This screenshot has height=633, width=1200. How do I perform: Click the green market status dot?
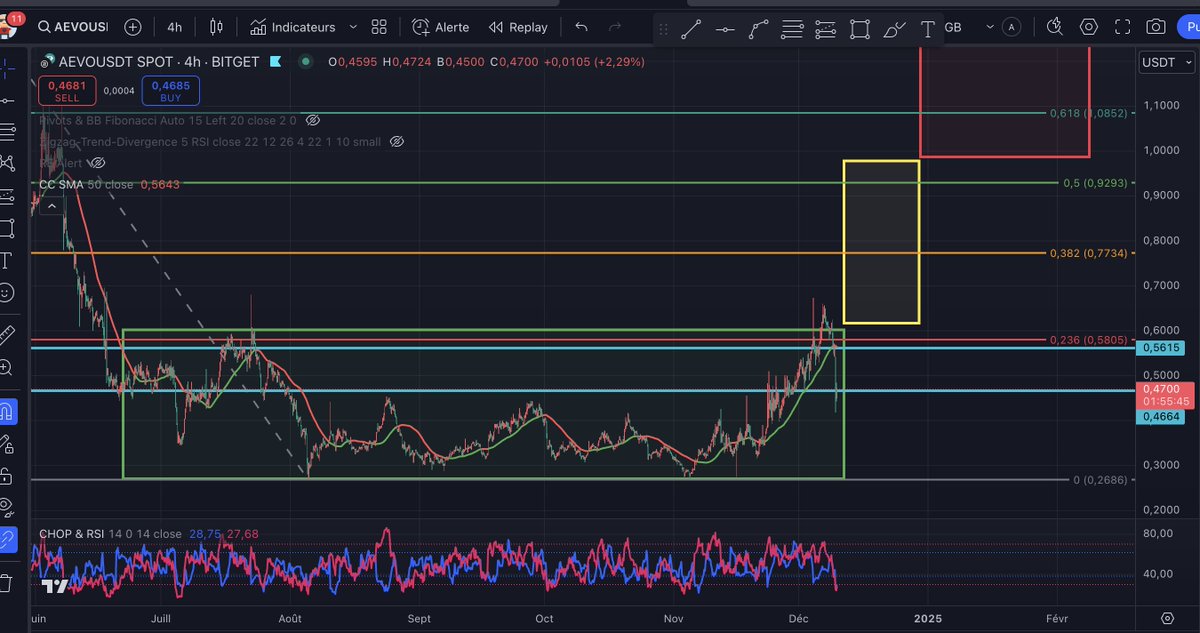[x=305, y=62]
